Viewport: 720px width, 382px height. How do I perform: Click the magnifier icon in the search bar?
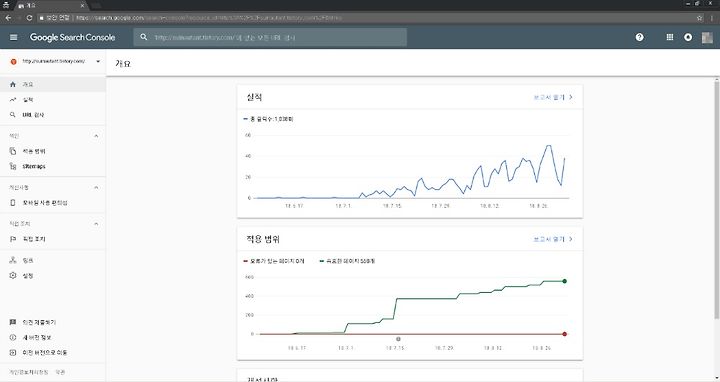point(144,37)
